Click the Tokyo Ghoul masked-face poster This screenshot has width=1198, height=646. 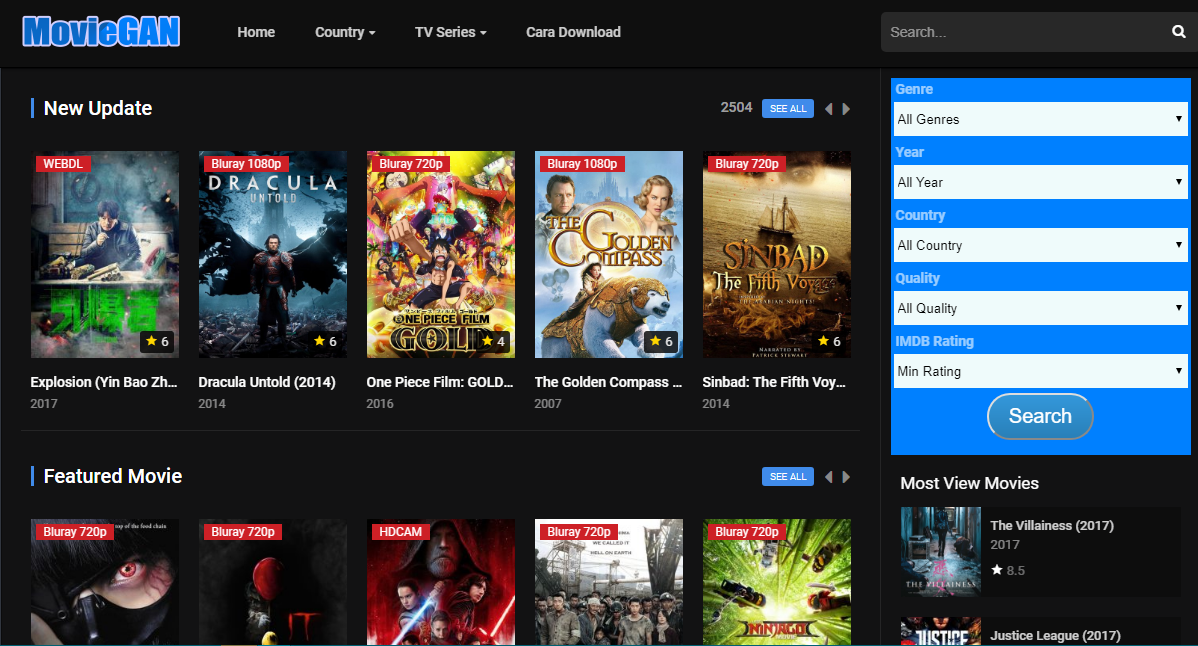pos(105,583)
